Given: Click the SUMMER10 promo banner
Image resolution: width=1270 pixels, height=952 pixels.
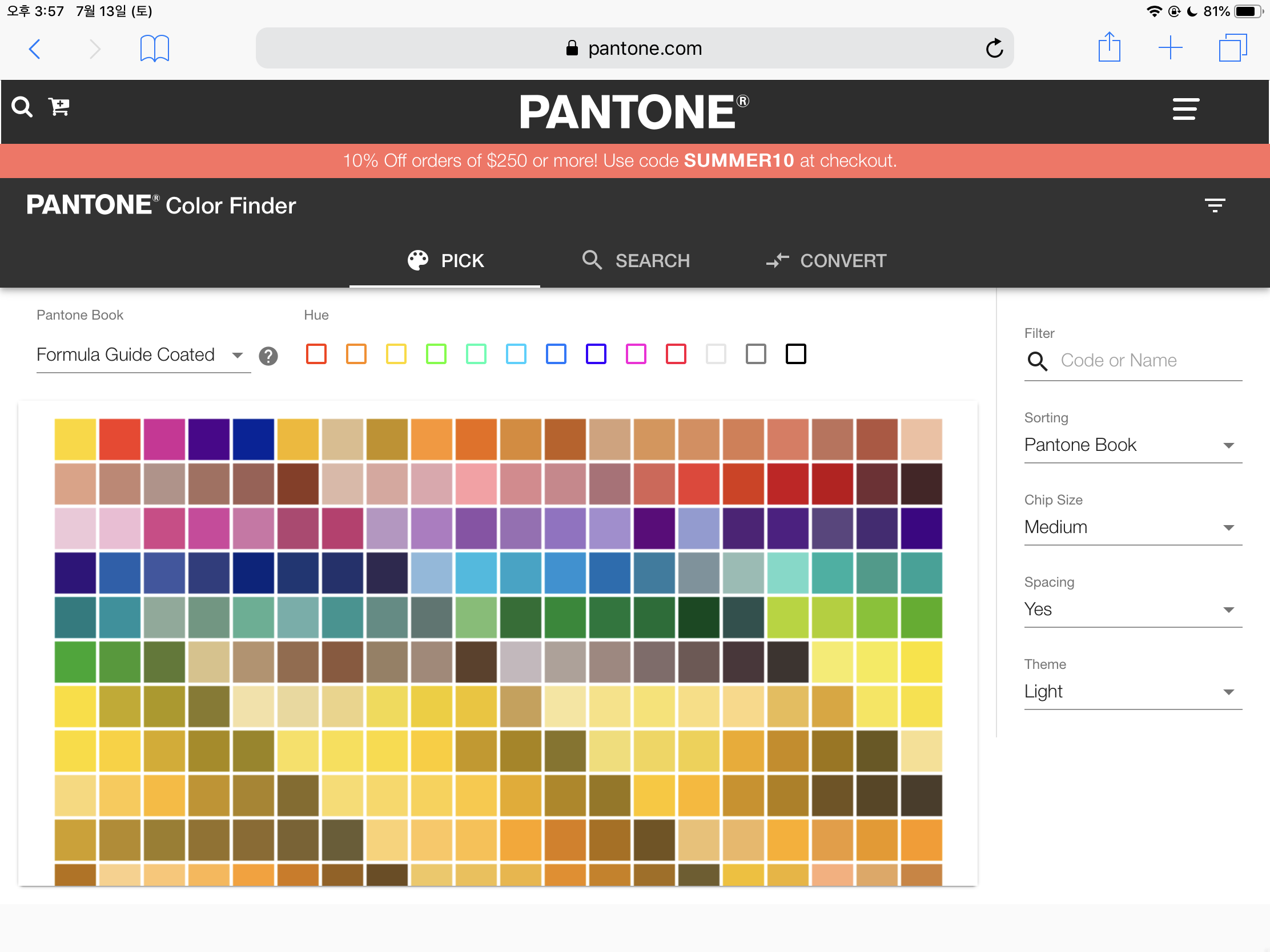Looking at the screenshot, I should click(635, 161).
